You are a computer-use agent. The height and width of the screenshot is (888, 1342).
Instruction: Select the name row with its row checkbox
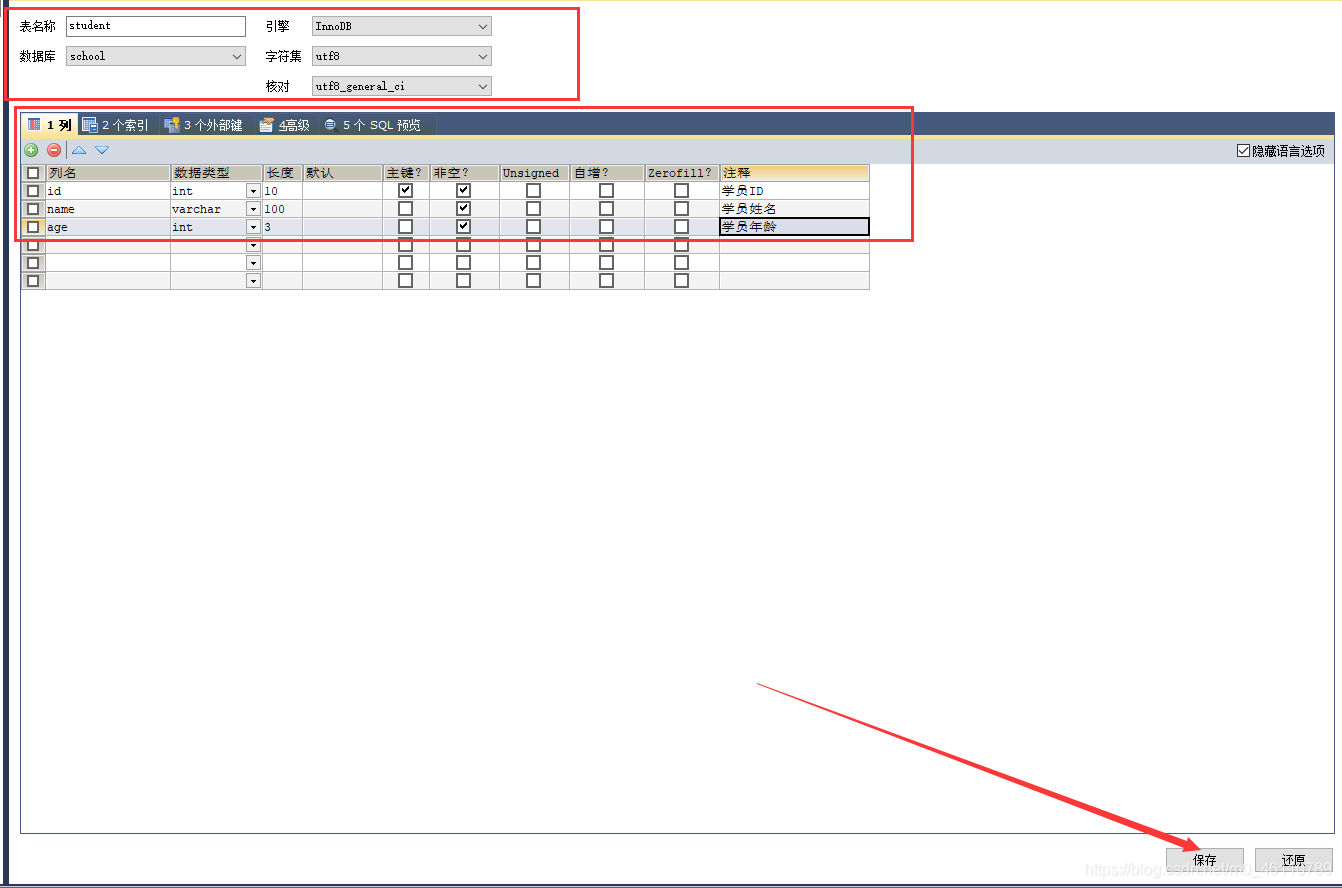point(33,208)
